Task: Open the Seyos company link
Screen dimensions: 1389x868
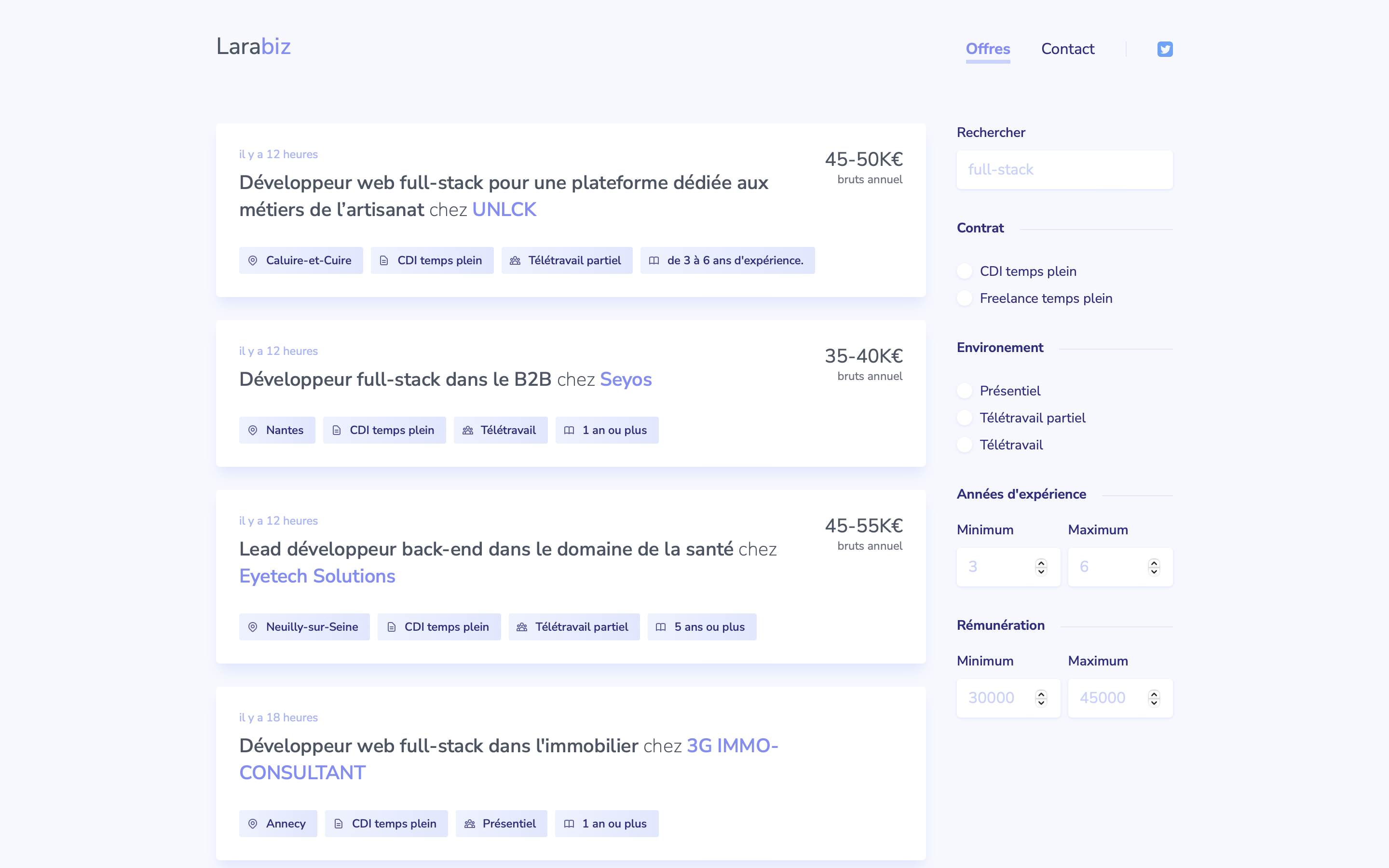Action: coord(626,380)
